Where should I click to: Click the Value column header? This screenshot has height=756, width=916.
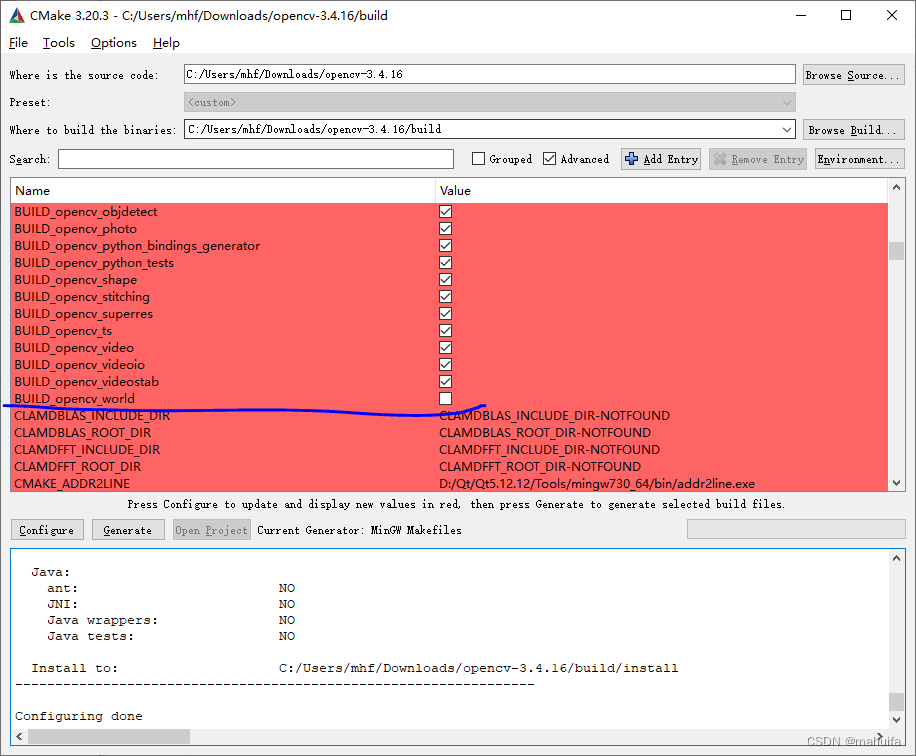point(661,190)
